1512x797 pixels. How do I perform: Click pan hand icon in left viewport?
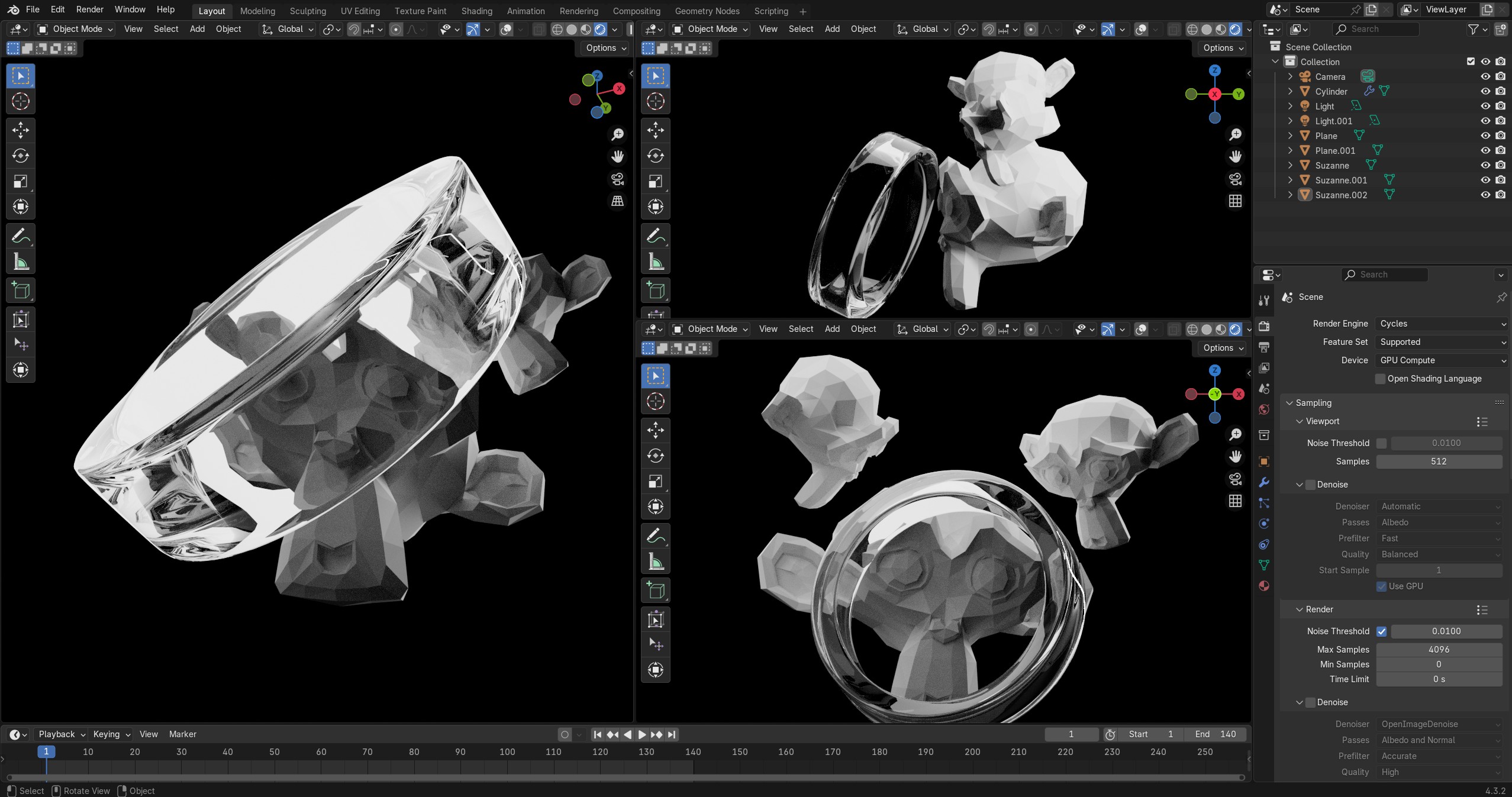[x=617, y=156]
